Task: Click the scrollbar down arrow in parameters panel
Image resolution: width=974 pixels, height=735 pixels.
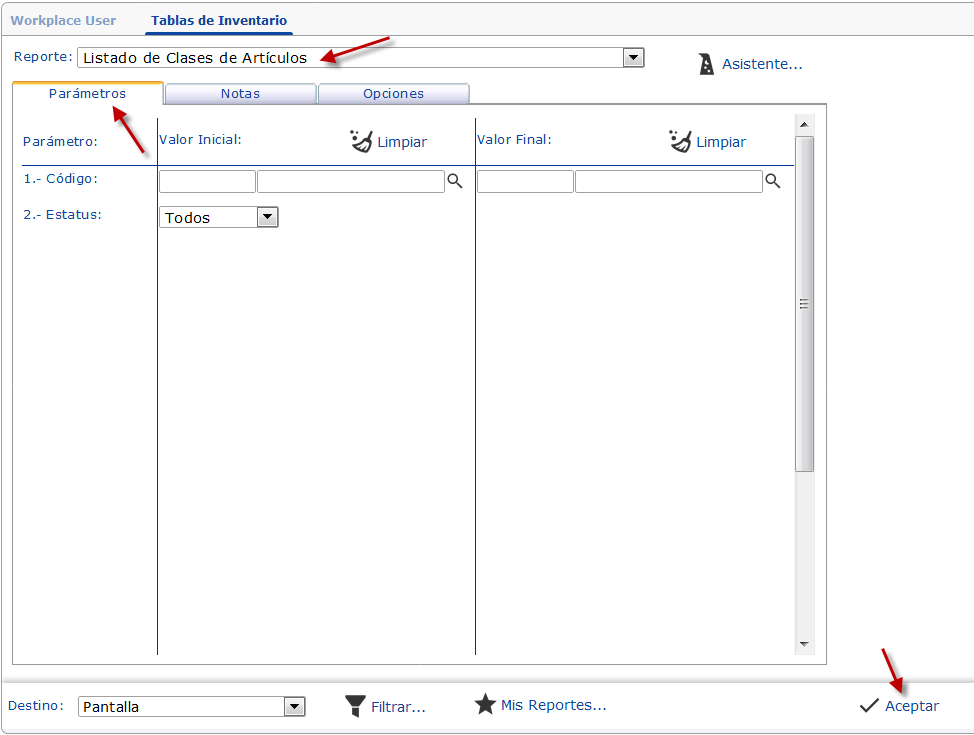Action: [x=804, y=644]
